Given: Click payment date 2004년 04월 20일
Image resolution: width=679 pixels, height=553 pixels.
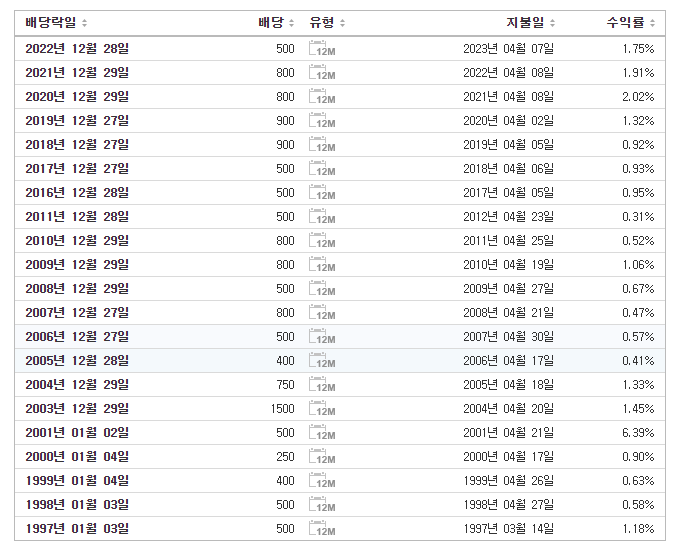Looking at the screenshot, I should tap(508, 409).
